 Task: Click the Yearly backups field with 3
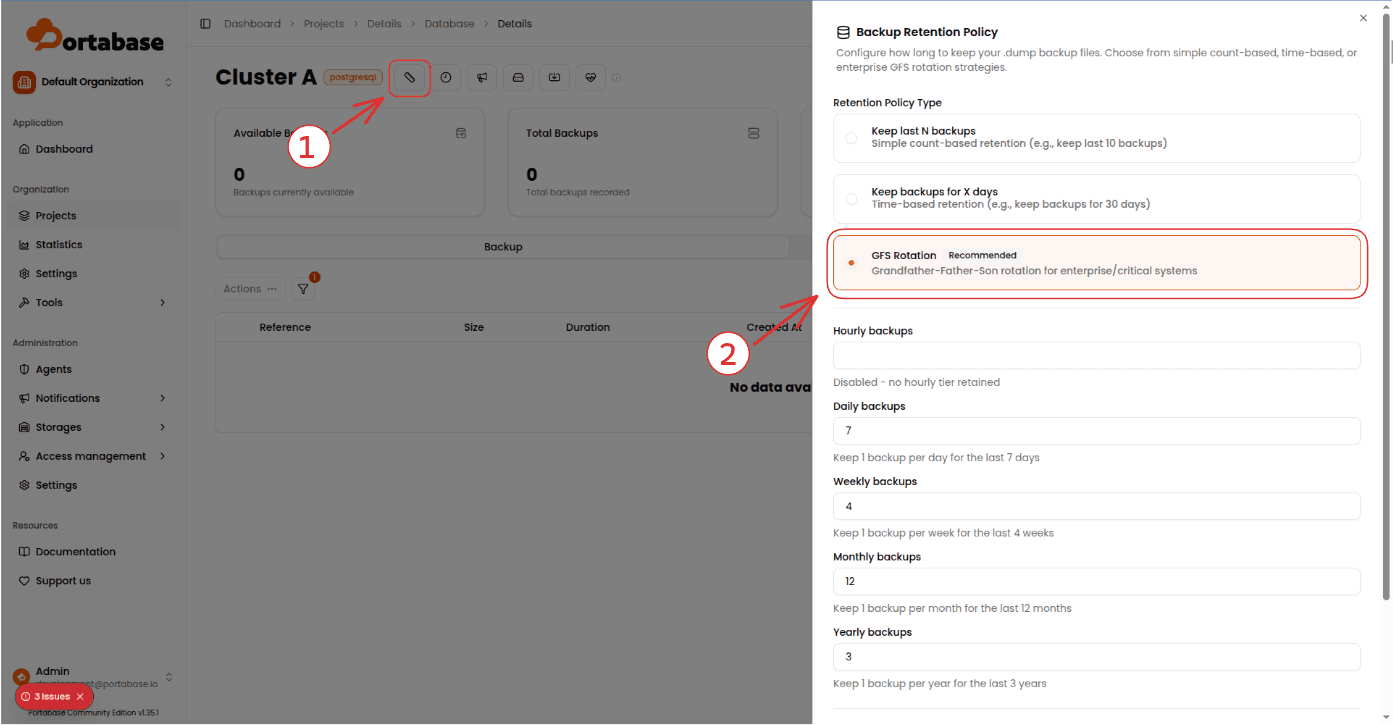pos(1096,657)
